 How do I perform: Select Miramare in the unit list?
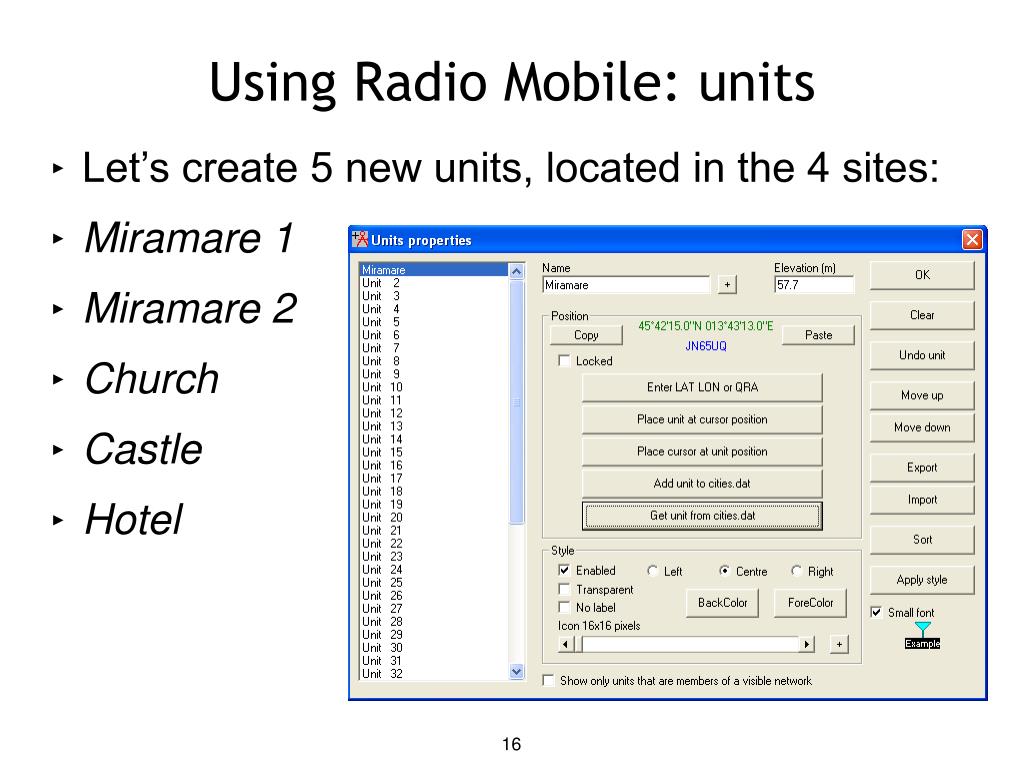(434, 270)
